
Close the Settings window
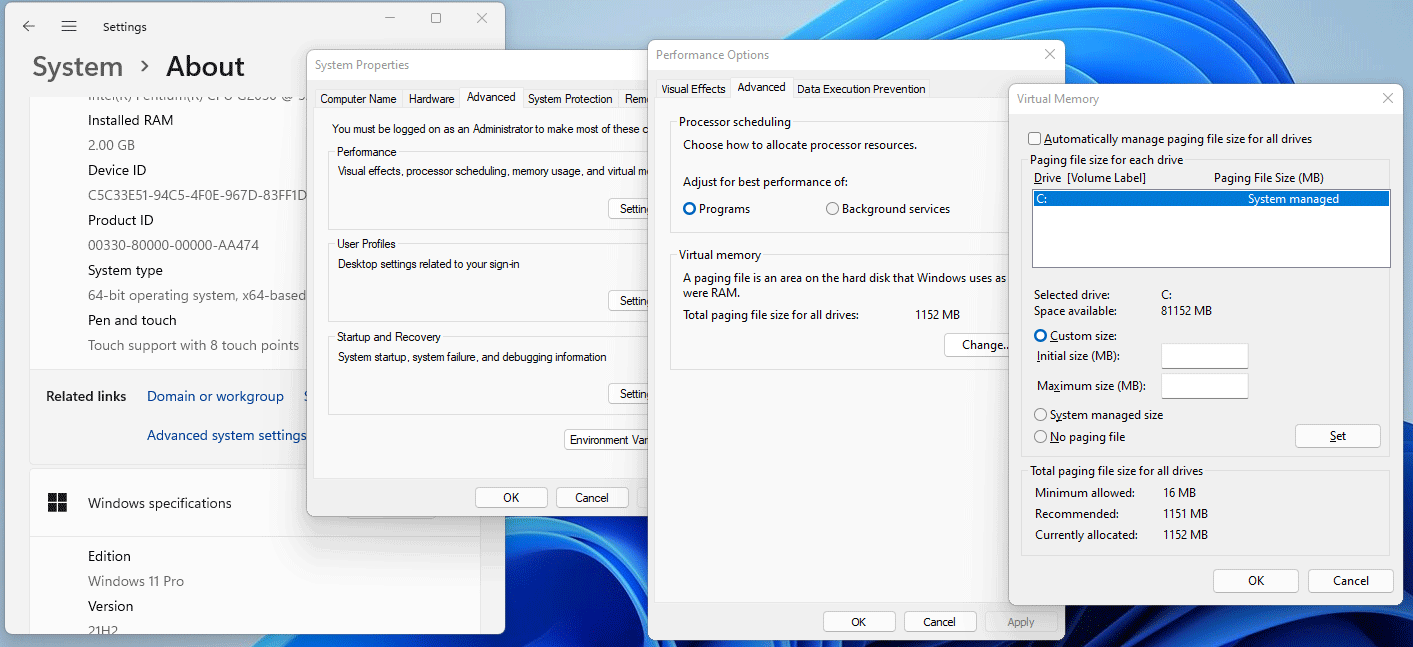[482, 18]
